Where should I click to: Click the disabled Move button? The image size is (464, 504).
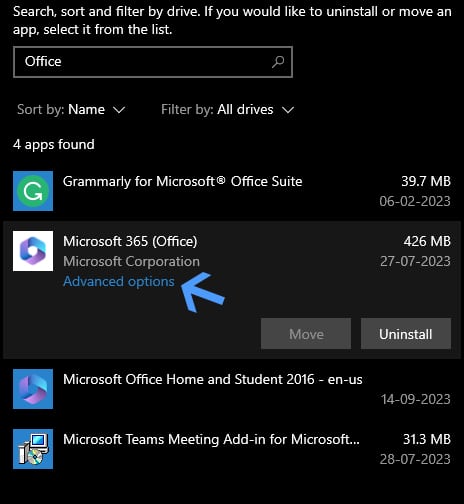click(x=306, y=334)
